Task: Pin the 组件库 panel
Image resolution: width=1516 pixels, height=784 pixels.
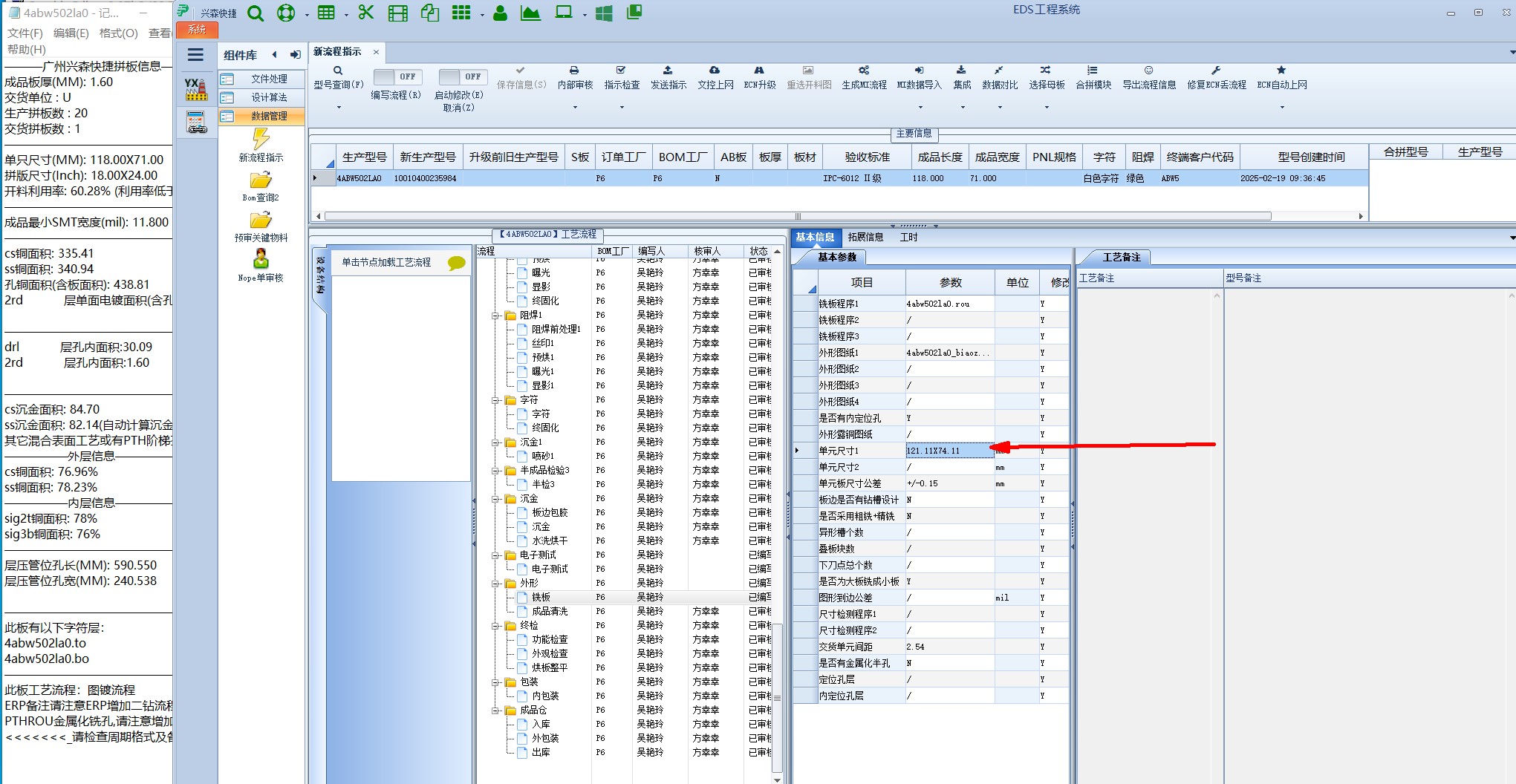Action: click(x=295, y=55)
